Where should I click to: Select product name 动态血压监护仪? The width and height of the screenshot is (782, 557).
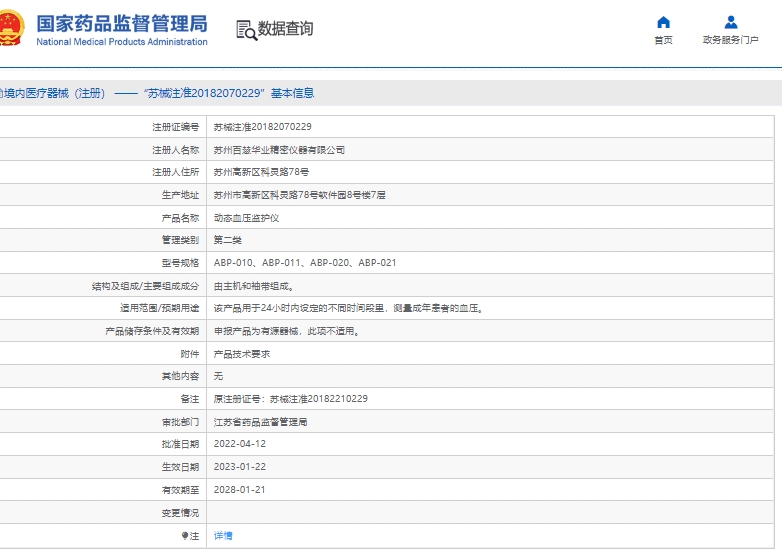coord(246,218)
